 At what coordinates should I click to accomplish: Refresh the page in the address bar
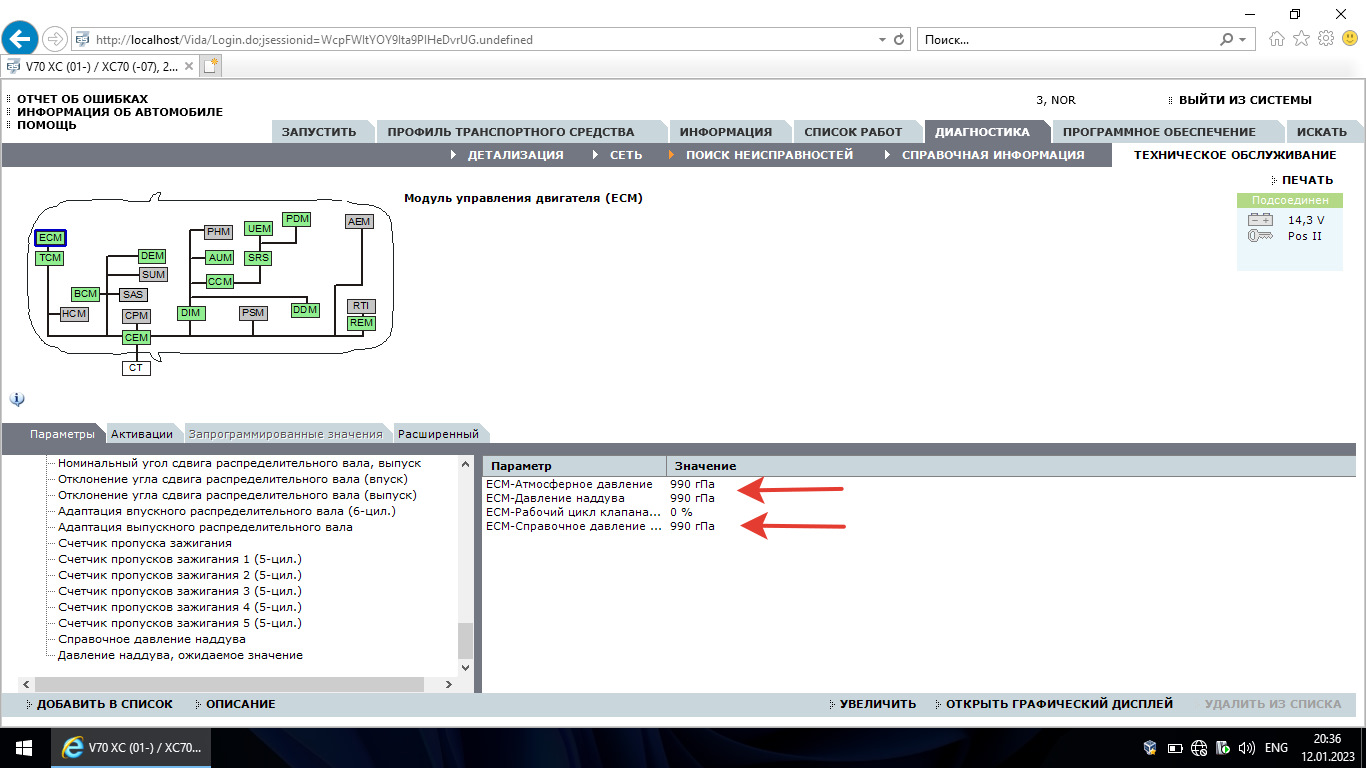[x=899, y=40]
